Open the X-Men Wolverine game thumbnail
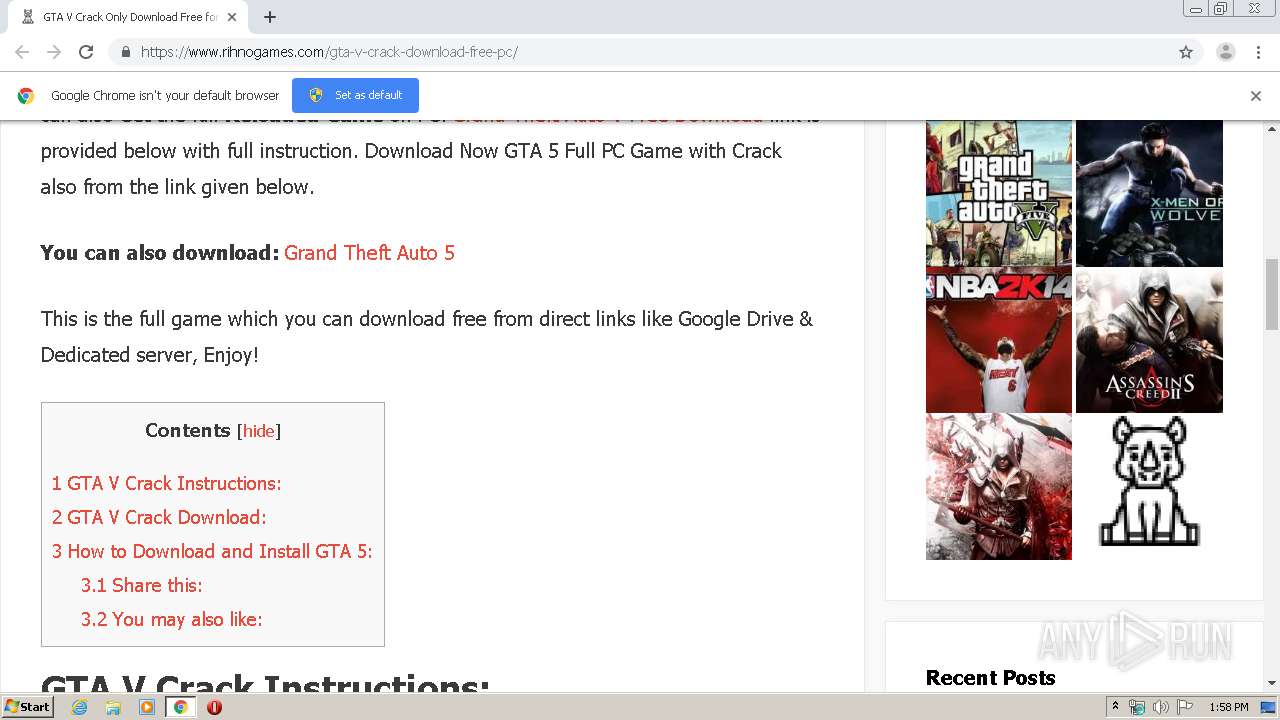Screen dimensions: 1280x720 [x=1149, y=193]
